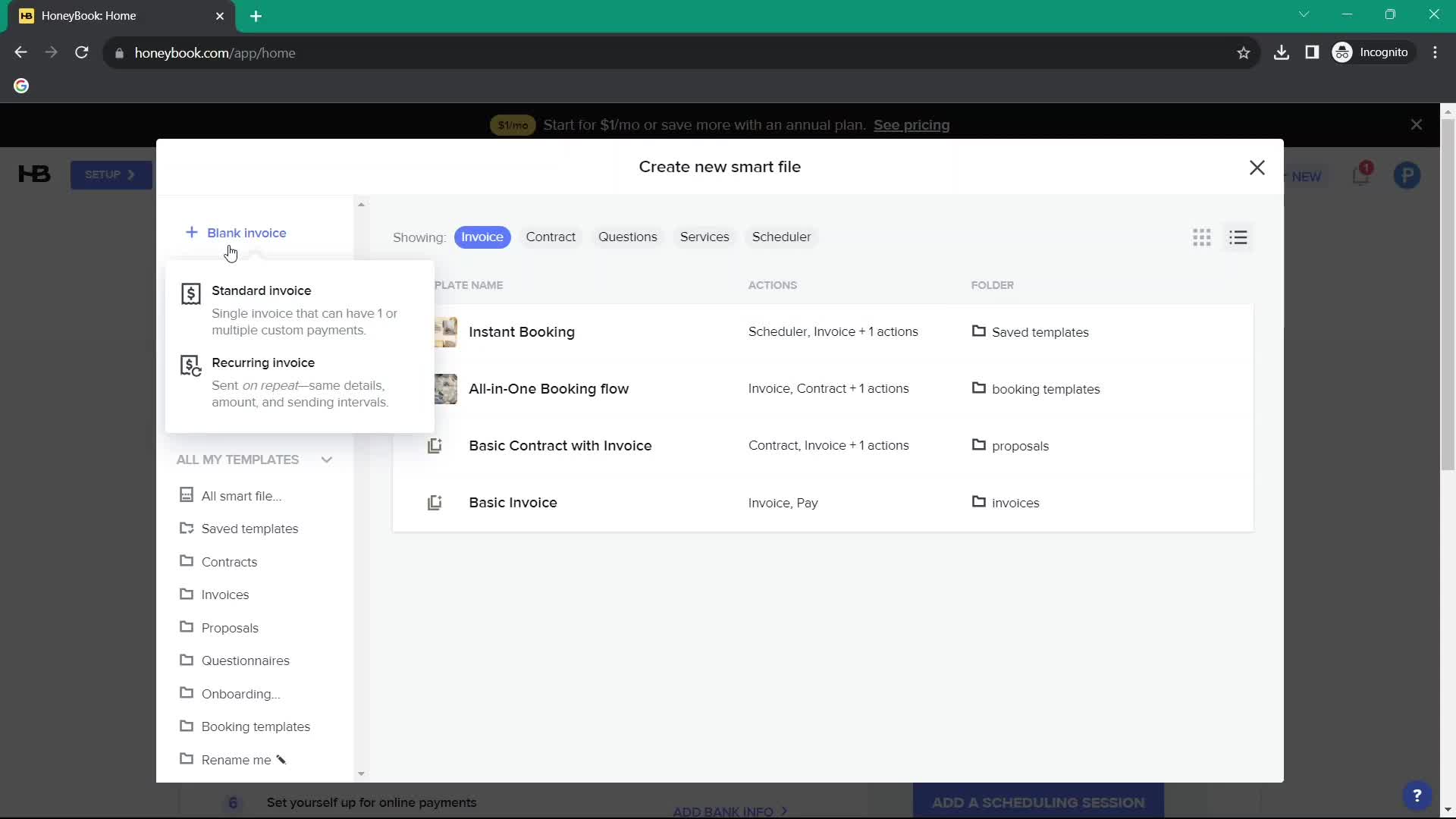Screen dimensions: 1456x819
Task: Select the Contract tab filter
Action: pyautogui.click(x=551, y=237)
